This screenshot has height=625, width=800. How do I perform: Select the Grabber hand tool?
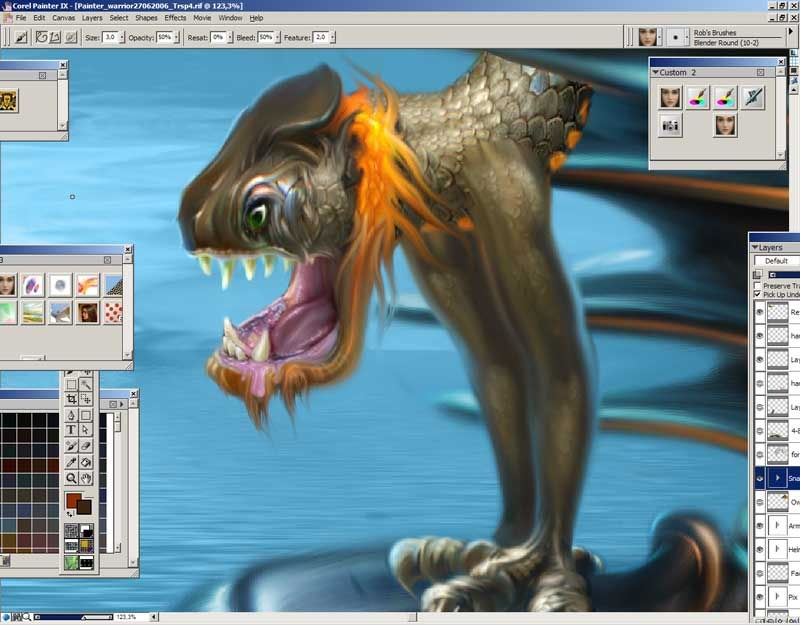(x=87, y=479)
